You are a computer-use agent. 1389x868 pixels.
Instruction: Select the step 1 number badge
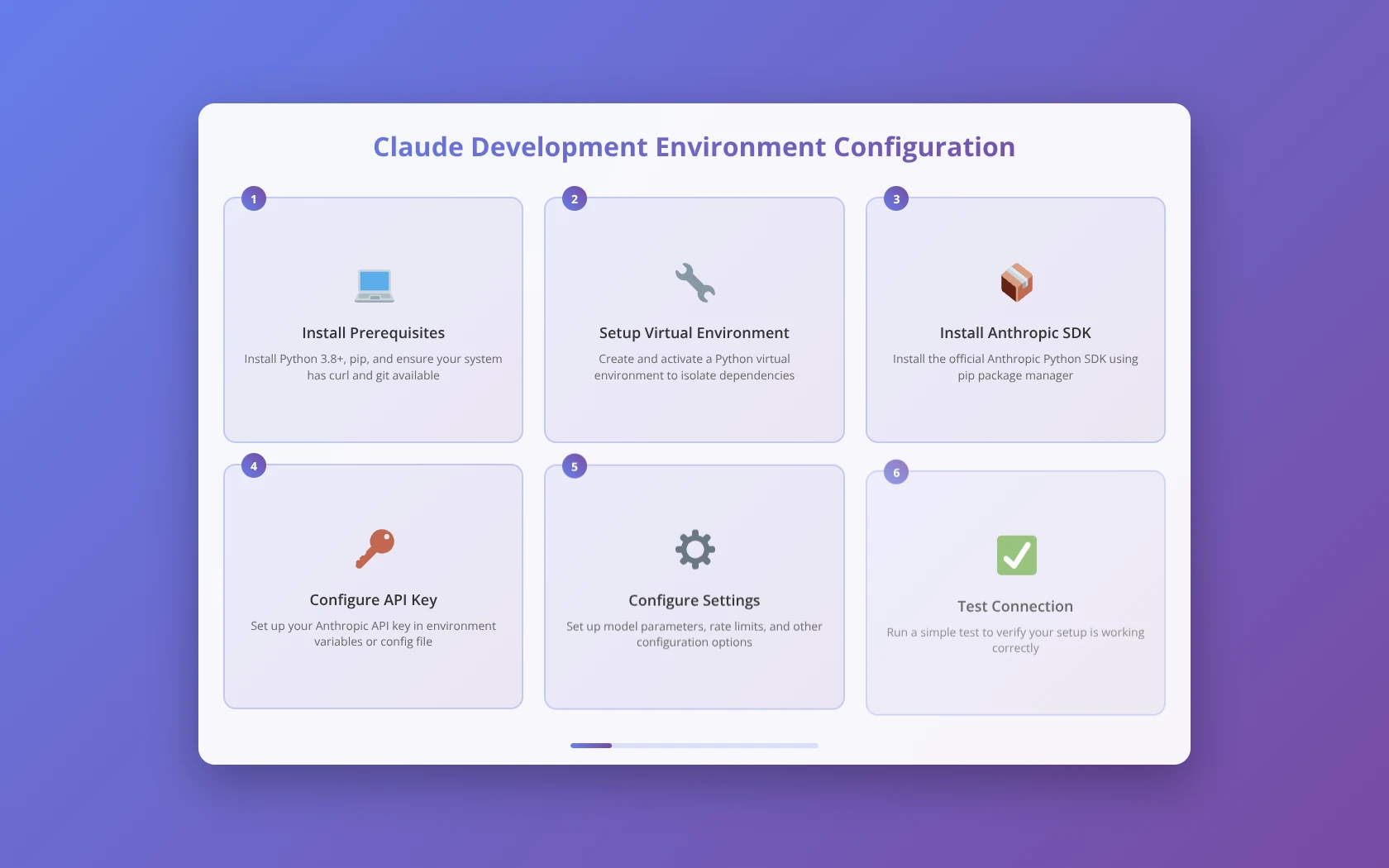(254, 198)
